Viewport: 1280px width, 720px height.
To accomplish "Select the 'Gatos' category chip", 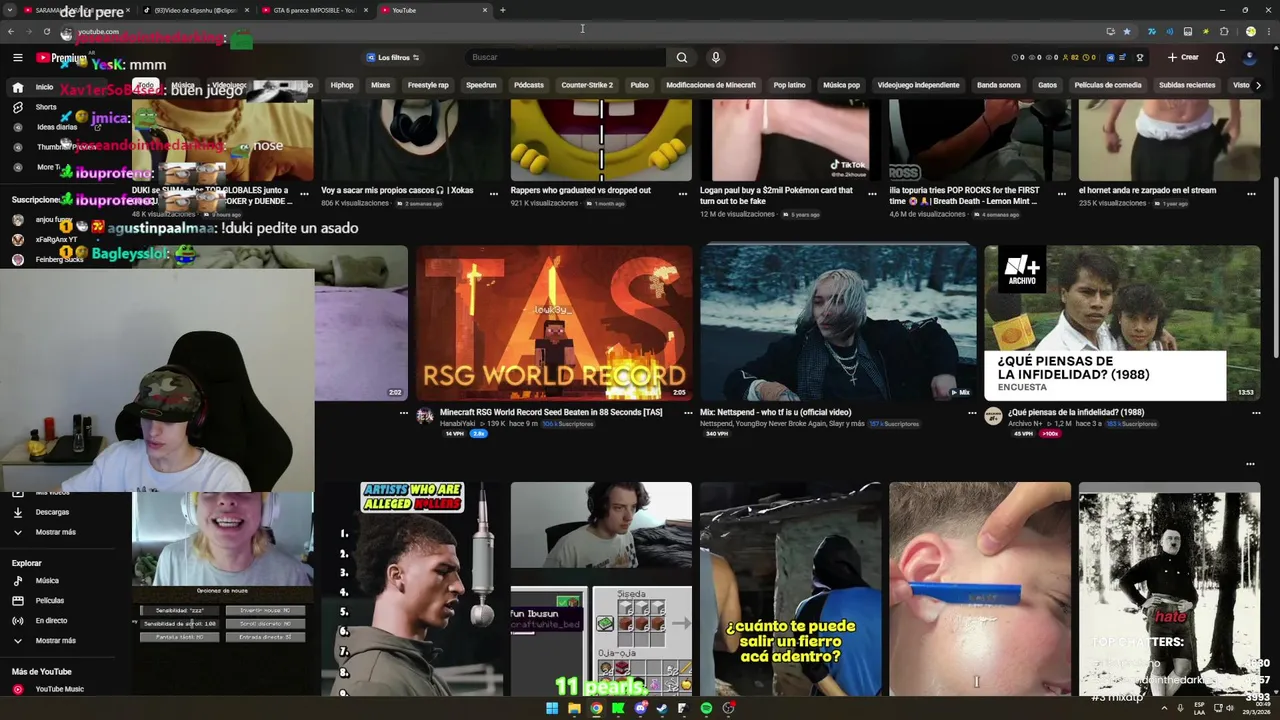I will (x=1047, y=85).
